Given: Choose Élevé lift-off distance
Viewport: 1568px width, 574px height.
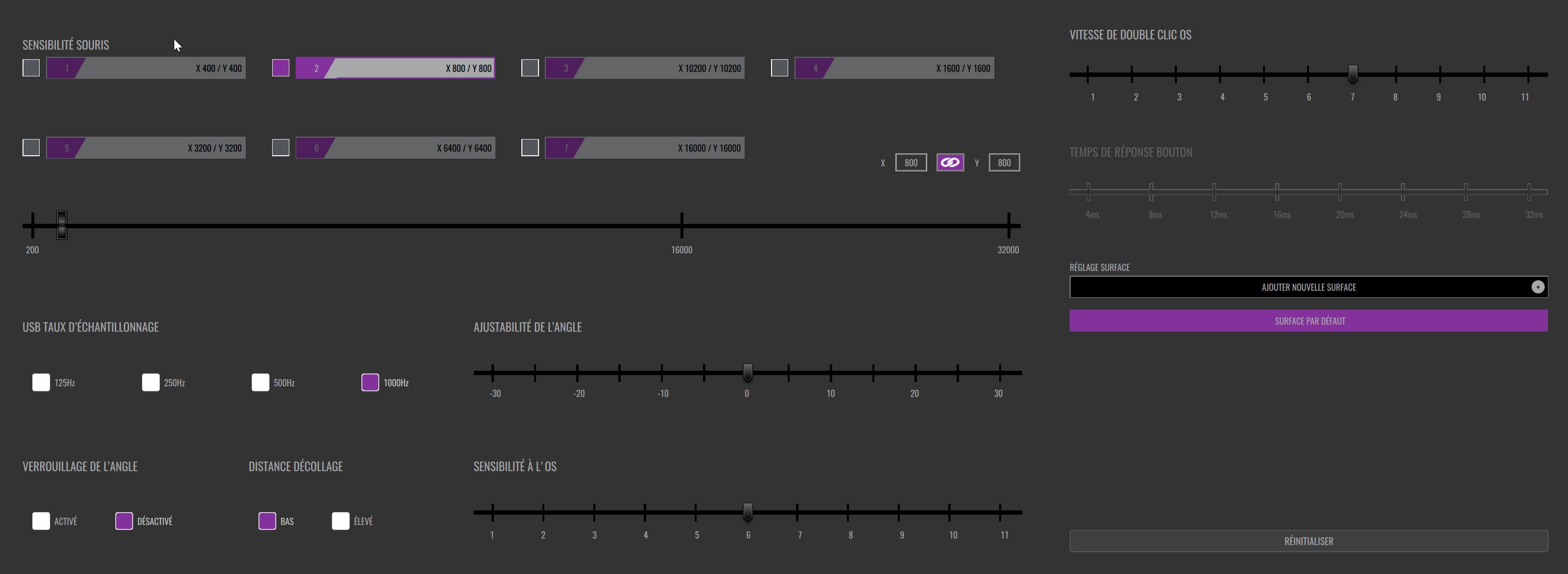Looking at the screenshot, I should (x=340, y=521).
